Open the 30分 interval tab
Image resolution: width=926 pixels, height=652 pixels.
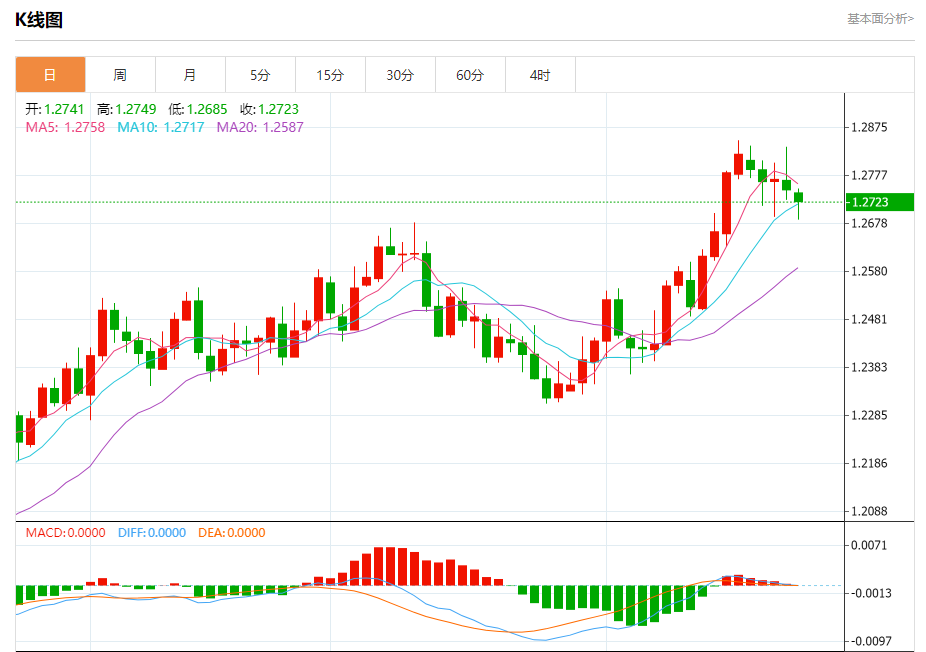coord(400,75)
